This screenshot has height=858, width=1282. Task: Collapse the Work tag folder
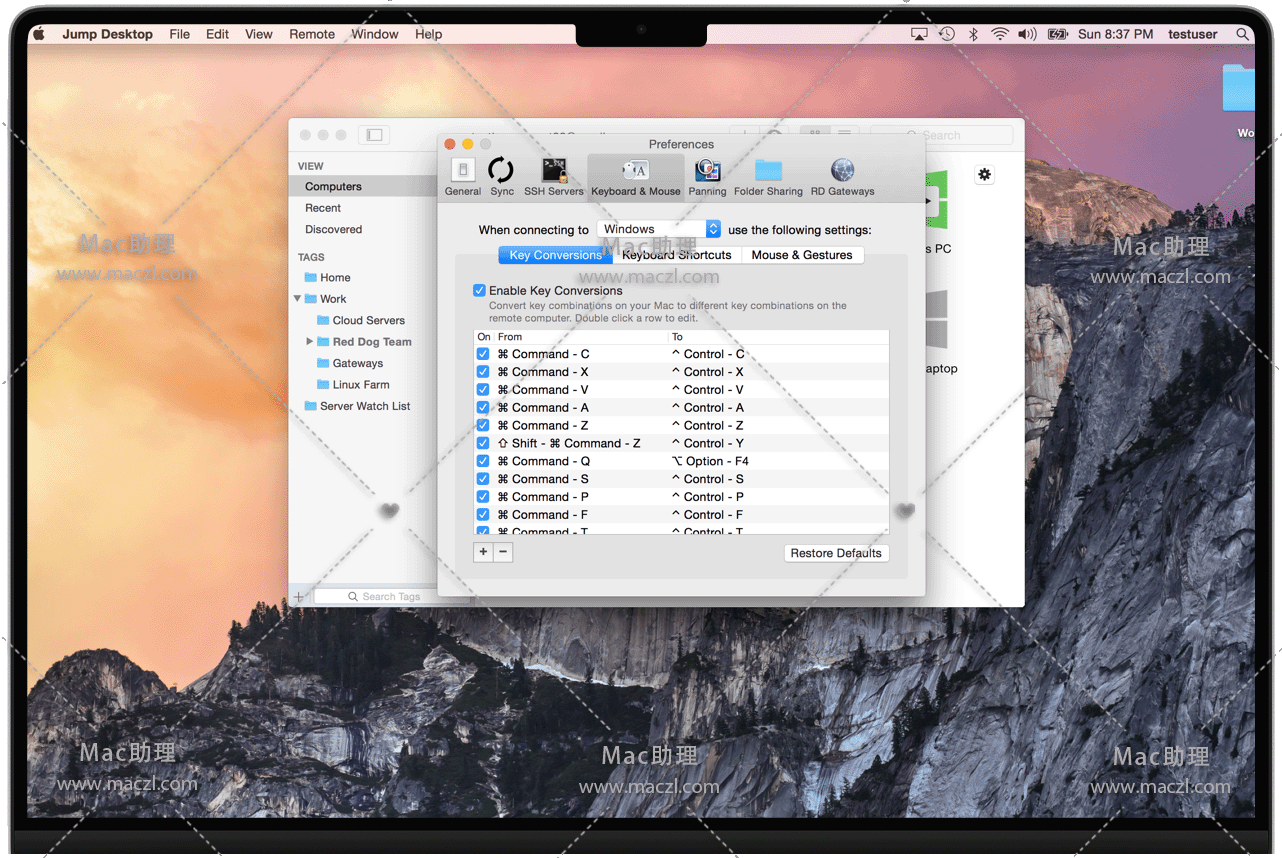[x=298, y=299]
